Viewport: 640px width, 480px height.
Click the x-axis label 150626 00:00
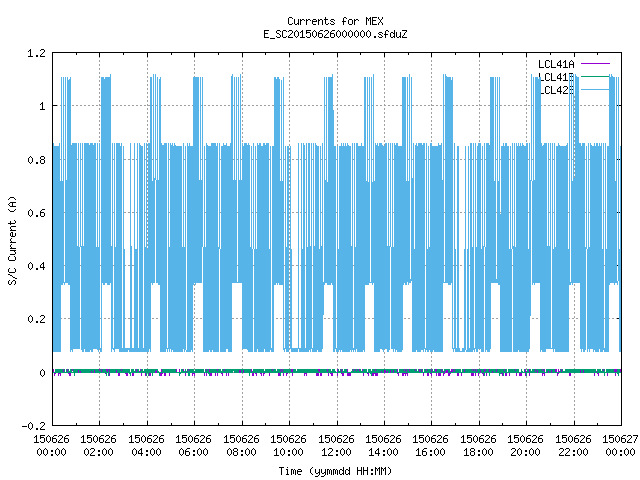(51, 446)
